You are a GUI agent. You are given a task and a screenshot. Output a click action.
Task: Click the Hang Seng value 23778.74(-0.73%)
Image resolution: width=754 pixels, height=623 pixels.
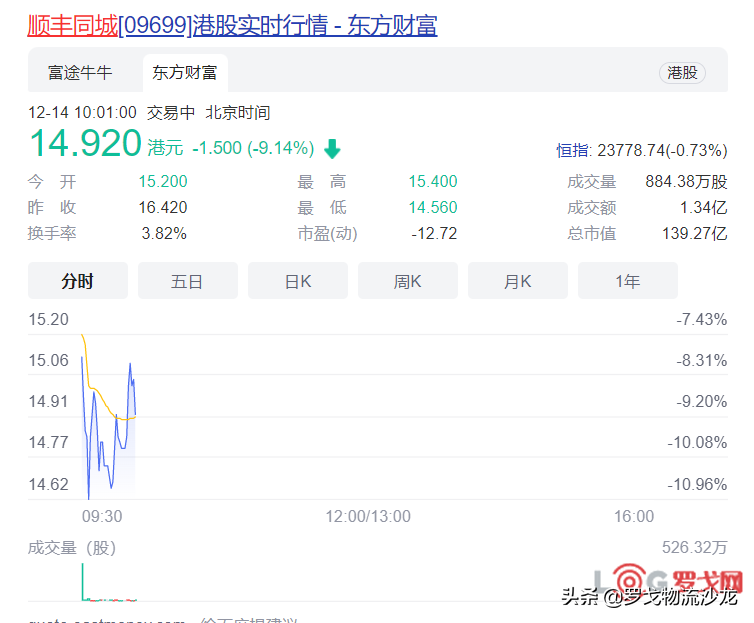[x=662, y=150]
